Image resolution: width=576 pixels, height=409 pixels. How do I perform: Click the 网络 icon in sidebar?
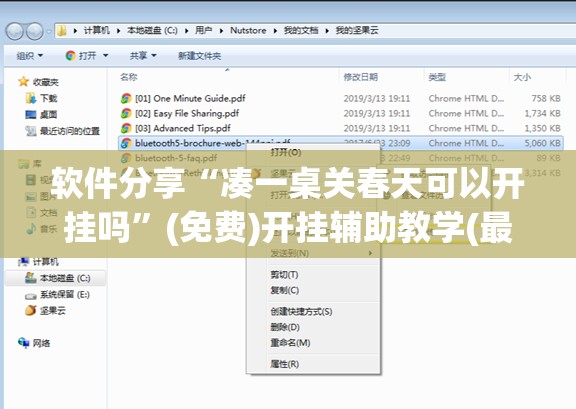(24, 343)
